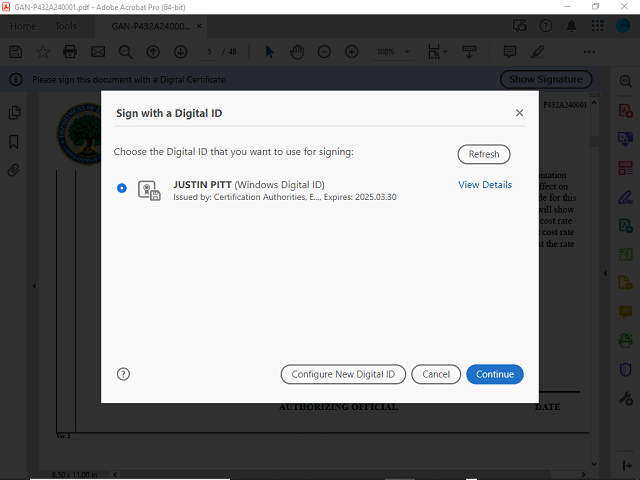
Task: Open View Details for the digital ID
Action: coord(484,185)
